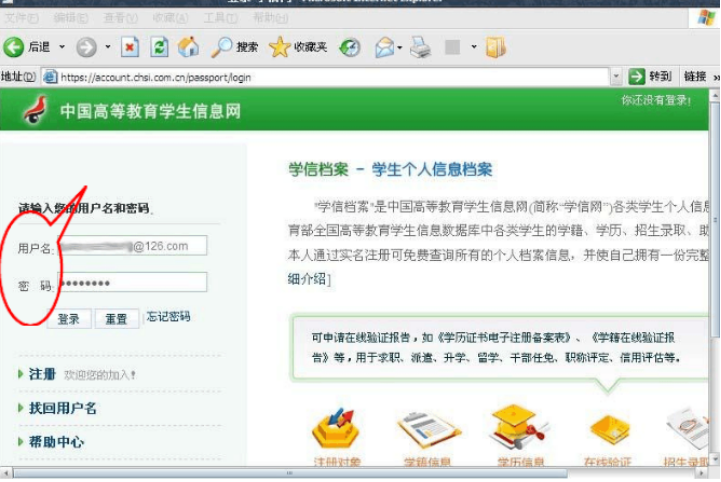
Task: Click the 欢迎您的加入! text
Action: pyautogui.click(x=100, y=375)
